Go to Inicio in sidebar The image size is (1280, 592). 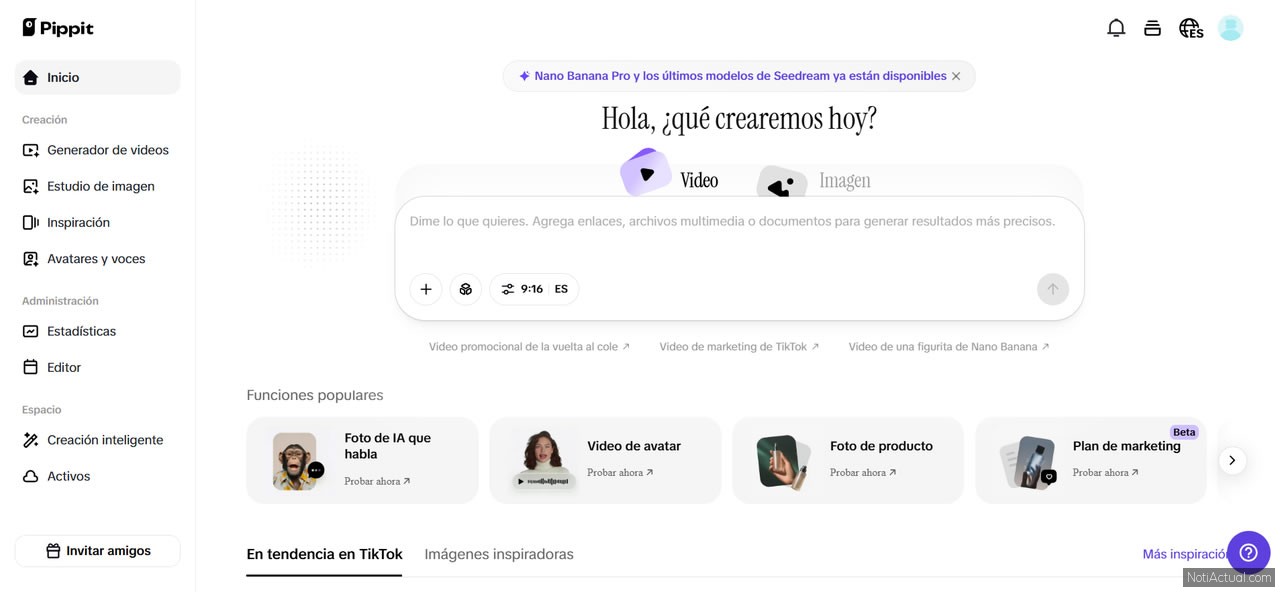[x=97, y=77]
